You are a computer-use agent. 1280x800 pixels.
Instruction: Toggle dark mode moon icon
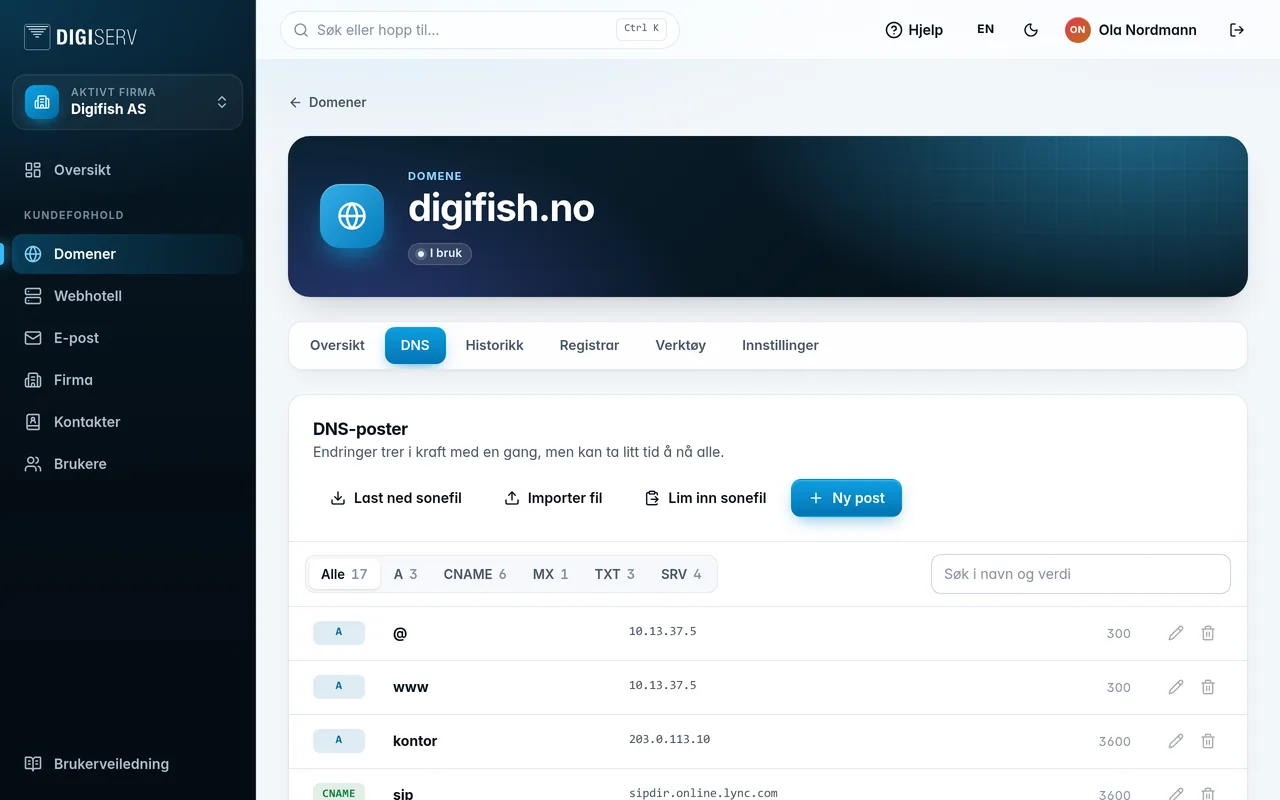[1031, 30]
